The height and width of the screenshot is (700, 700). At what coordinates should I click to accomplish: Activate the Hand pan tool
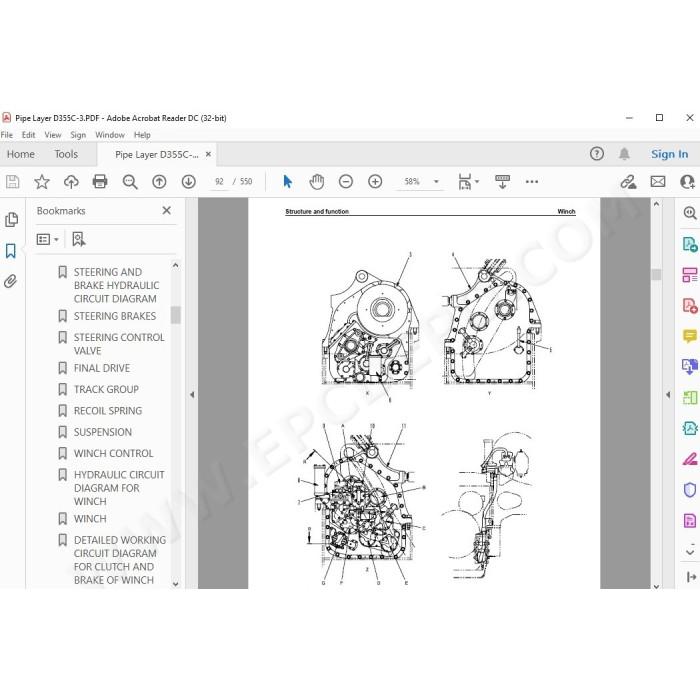[x=317, y=182]
